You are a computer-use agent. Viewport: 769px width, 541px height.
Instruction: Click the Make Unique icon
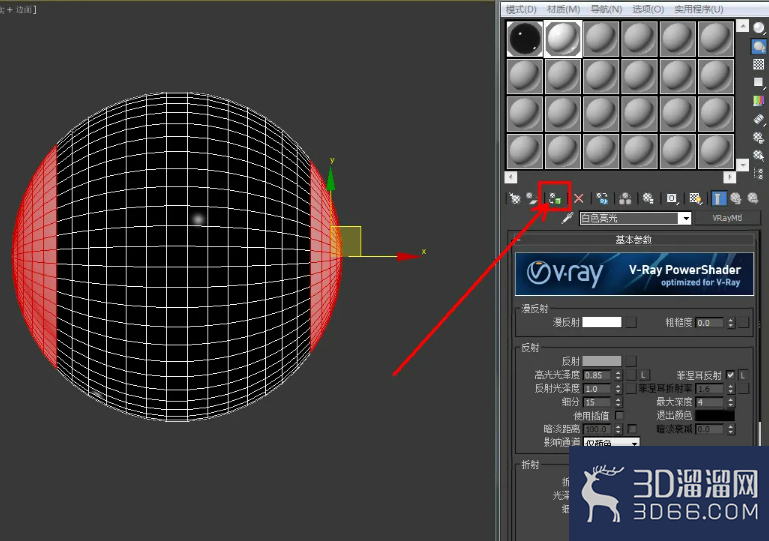tap(625, 198)
